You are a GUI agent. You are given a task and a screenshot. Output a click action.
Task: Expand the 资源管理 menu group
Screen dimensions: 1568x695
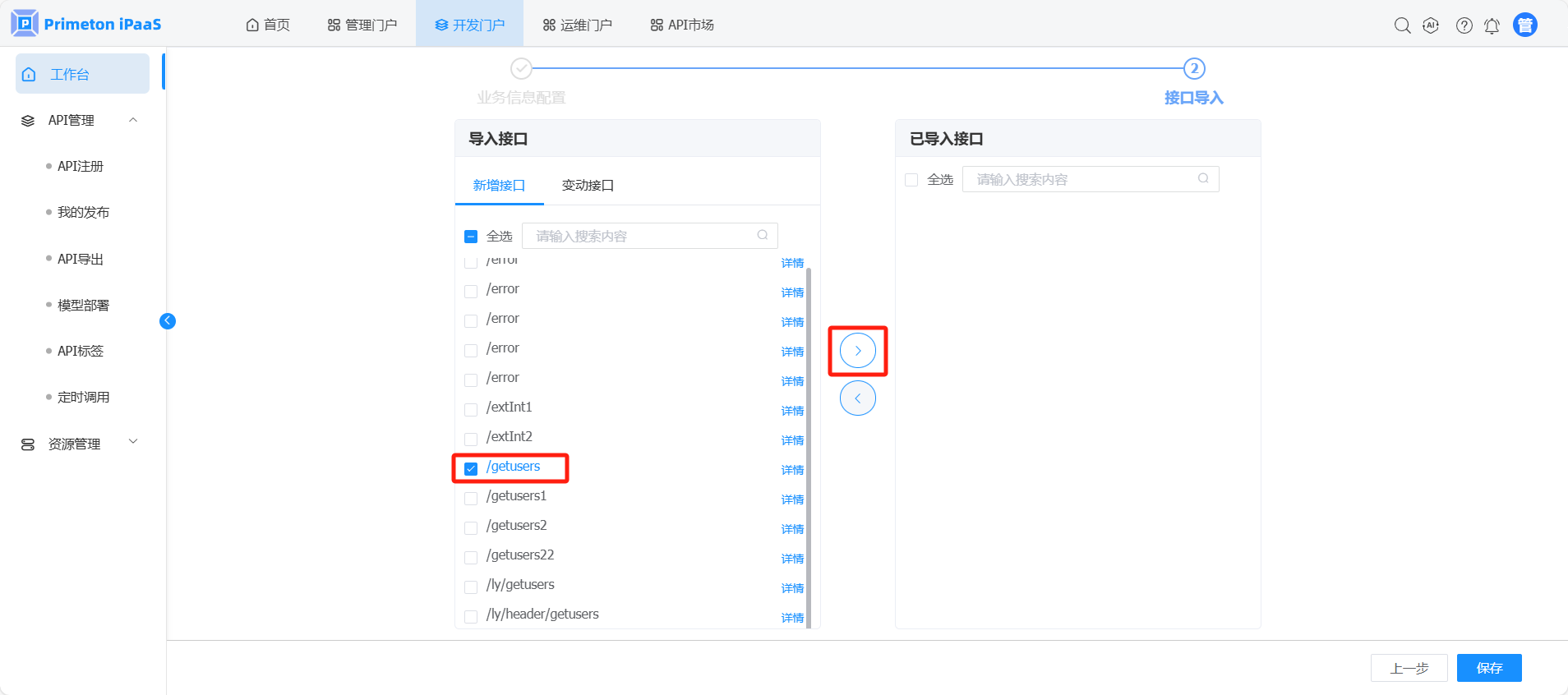pyautogui.click(x=133, y=442)
